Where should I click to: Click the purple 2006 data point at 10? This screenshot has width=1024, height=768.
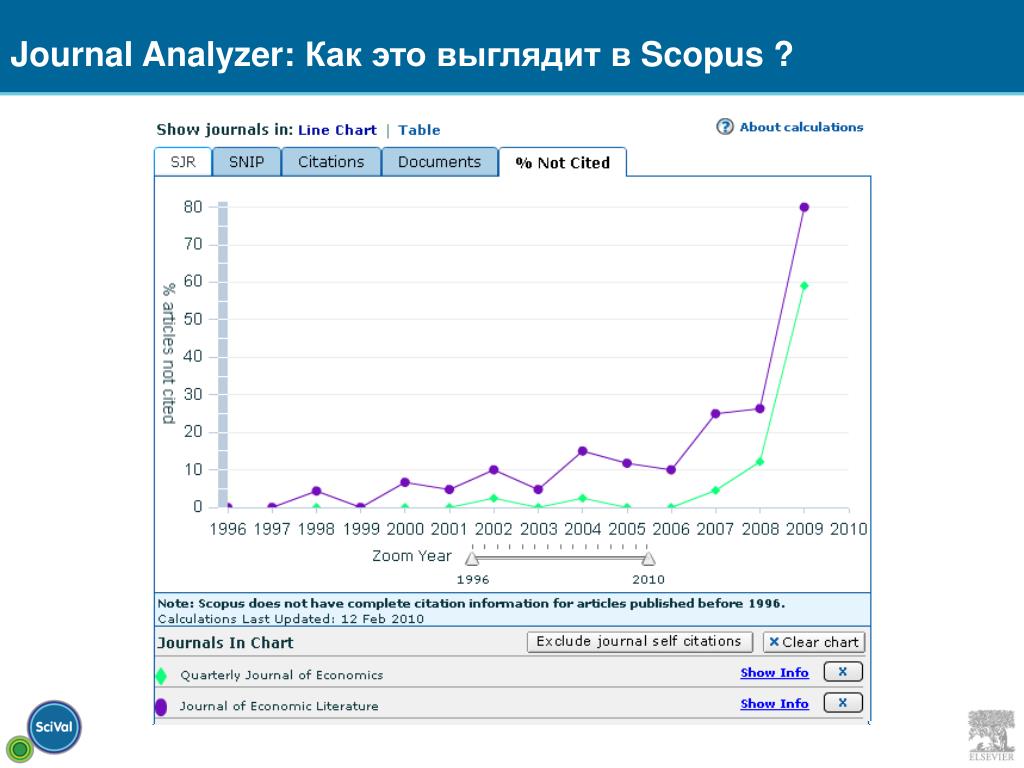click(x=671, y=470)
